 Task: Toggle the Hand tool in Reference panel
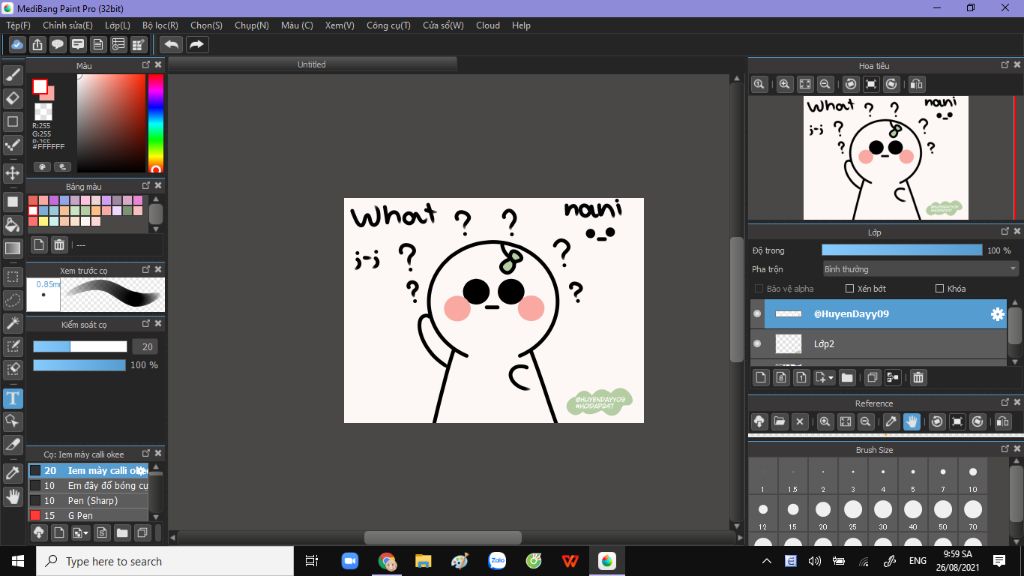click(x=912, y=422)
